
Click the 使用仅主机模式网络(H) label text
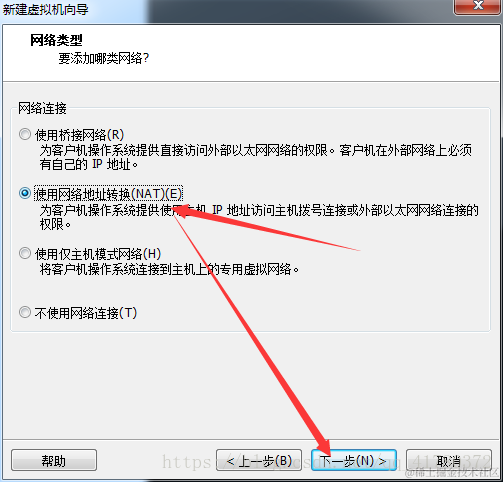pos(98,254)
